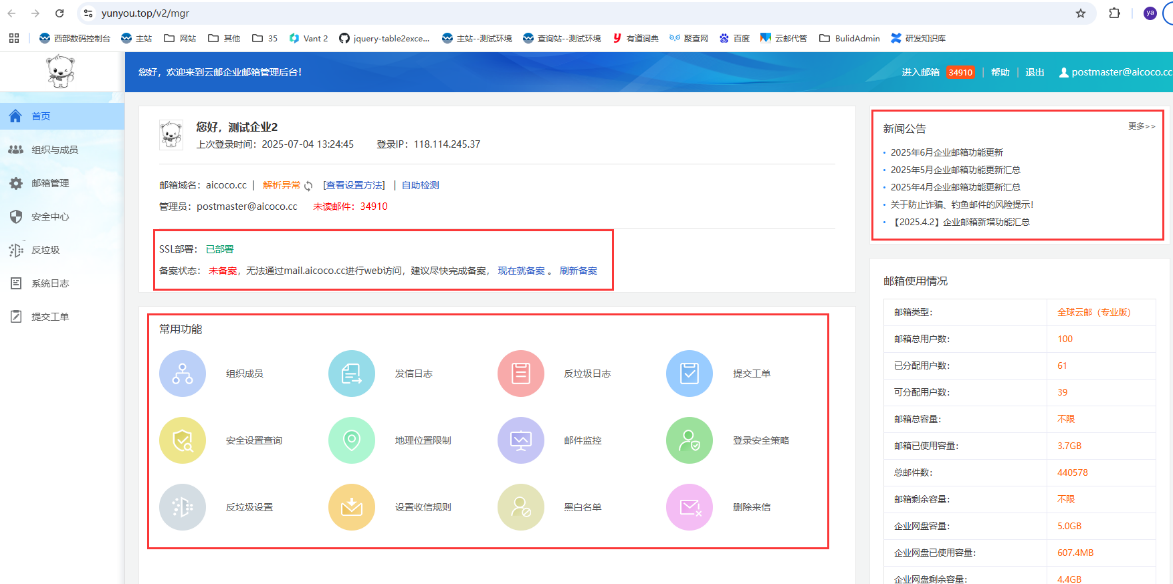1173x584 pixels.
Task: Click the 地理位置限制 icon
Action: coord(351,440)
